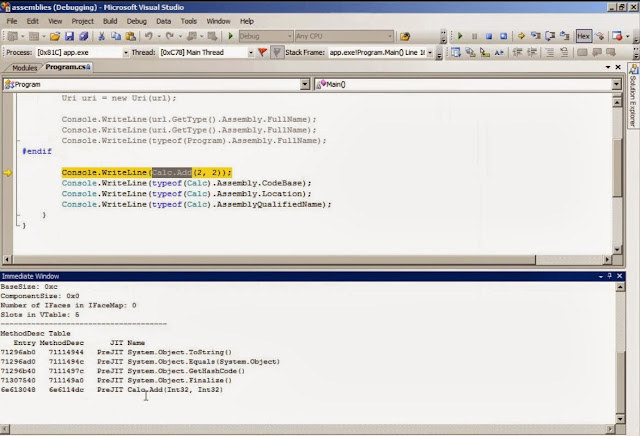Click the Step Into icon

tap(536, 36)
